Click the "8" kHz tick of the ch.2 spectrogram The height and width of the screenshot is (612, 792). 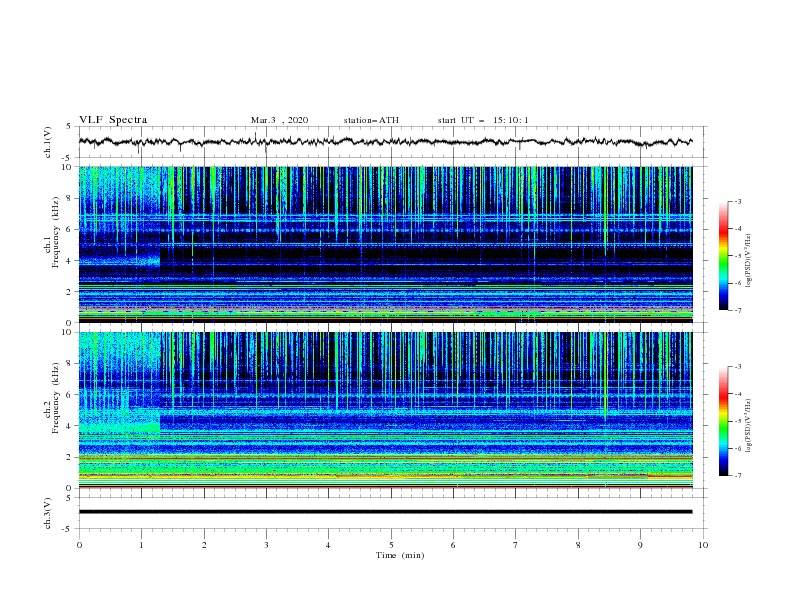pos(70,364)
